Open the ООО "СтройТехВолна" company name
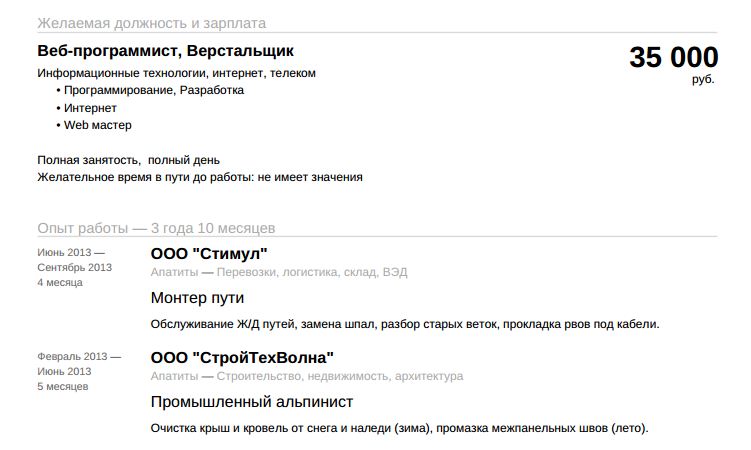This screenshot has width=751, height=450. 242,357
